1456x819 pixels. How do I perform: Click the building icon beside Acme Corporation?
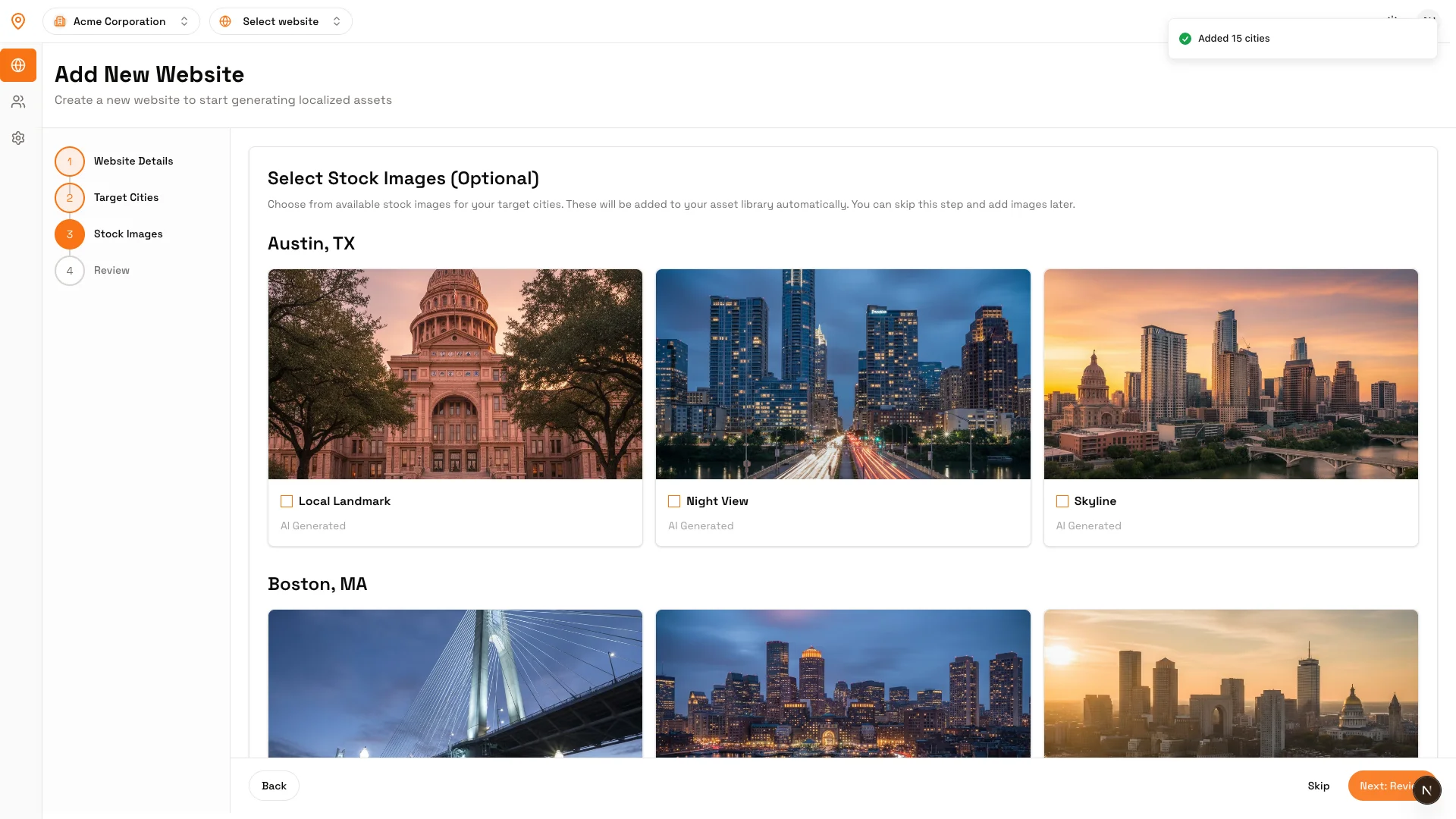tap(60, 21)
